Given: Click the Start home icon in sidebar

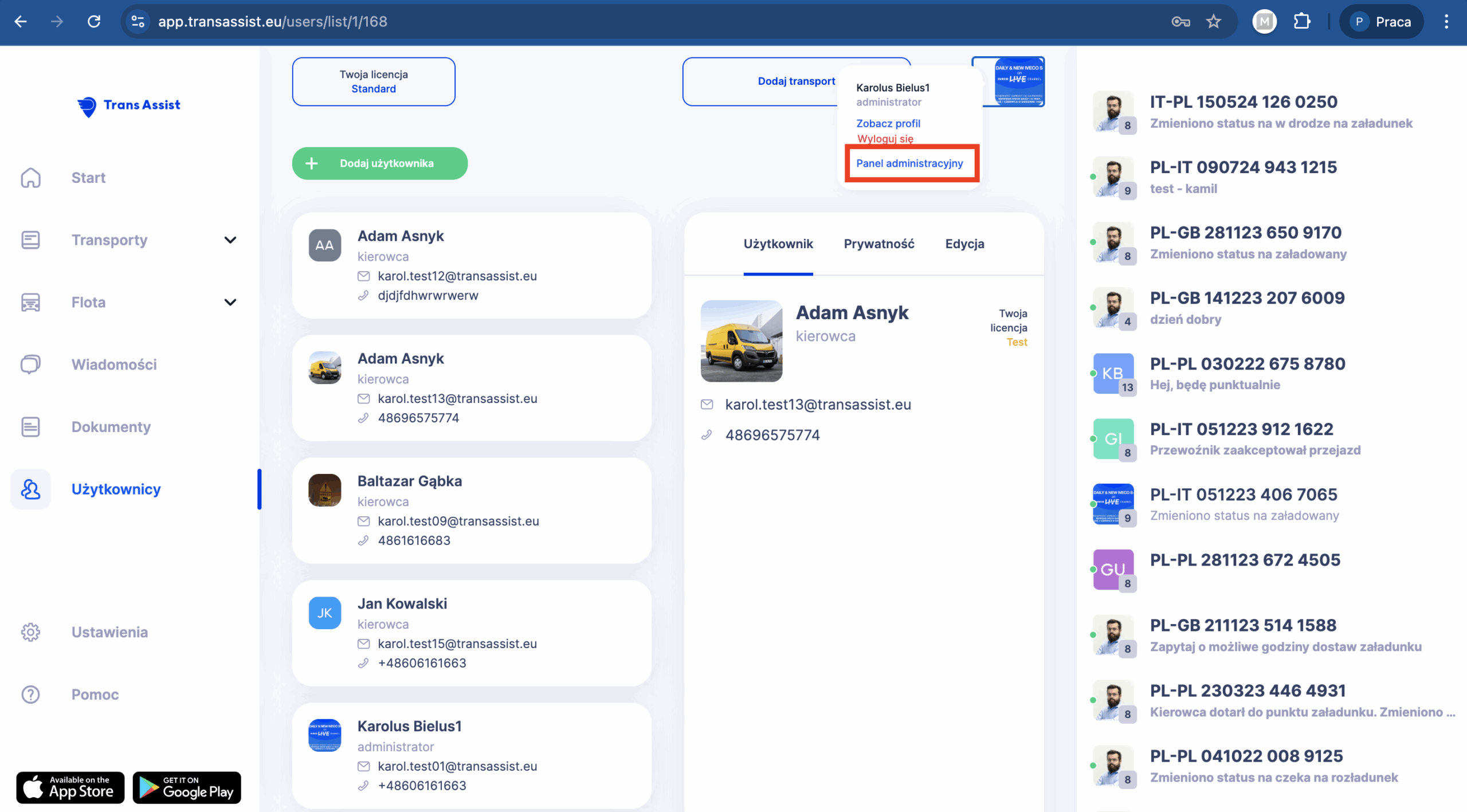Looking at the screenshot, I should pyautogui.click(x=31, y=178).
